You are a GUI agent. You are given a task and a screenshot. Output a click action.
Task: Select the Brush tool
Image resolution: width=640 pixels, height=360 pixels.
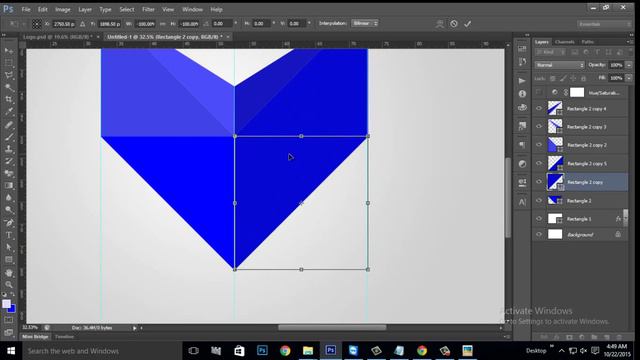(9, 137)
